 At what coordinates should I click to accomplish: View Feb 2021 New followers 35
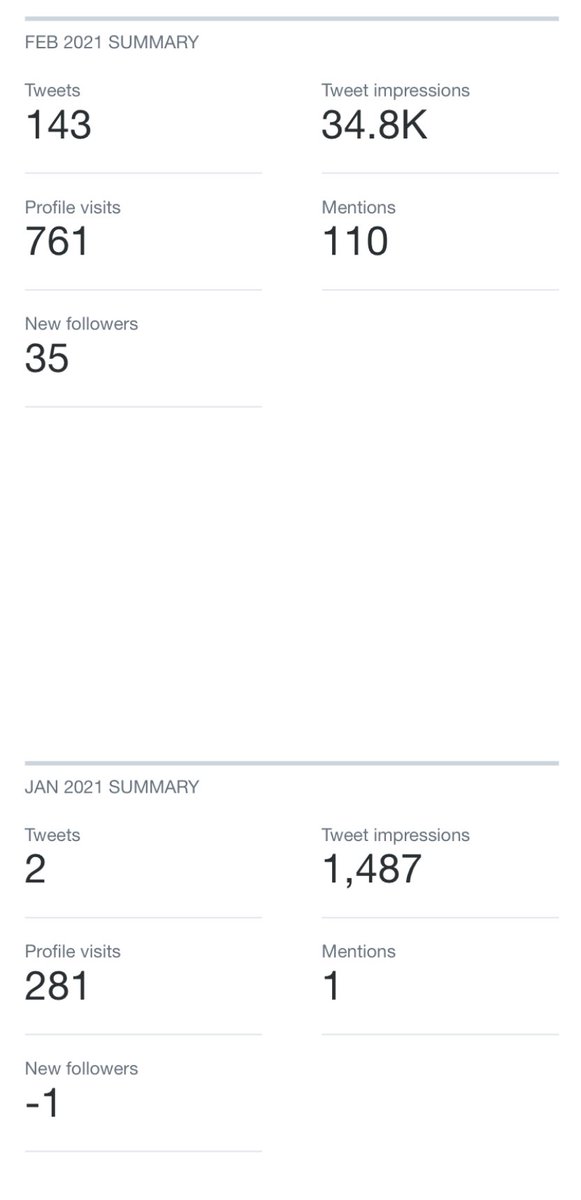[x=47, y=358]
